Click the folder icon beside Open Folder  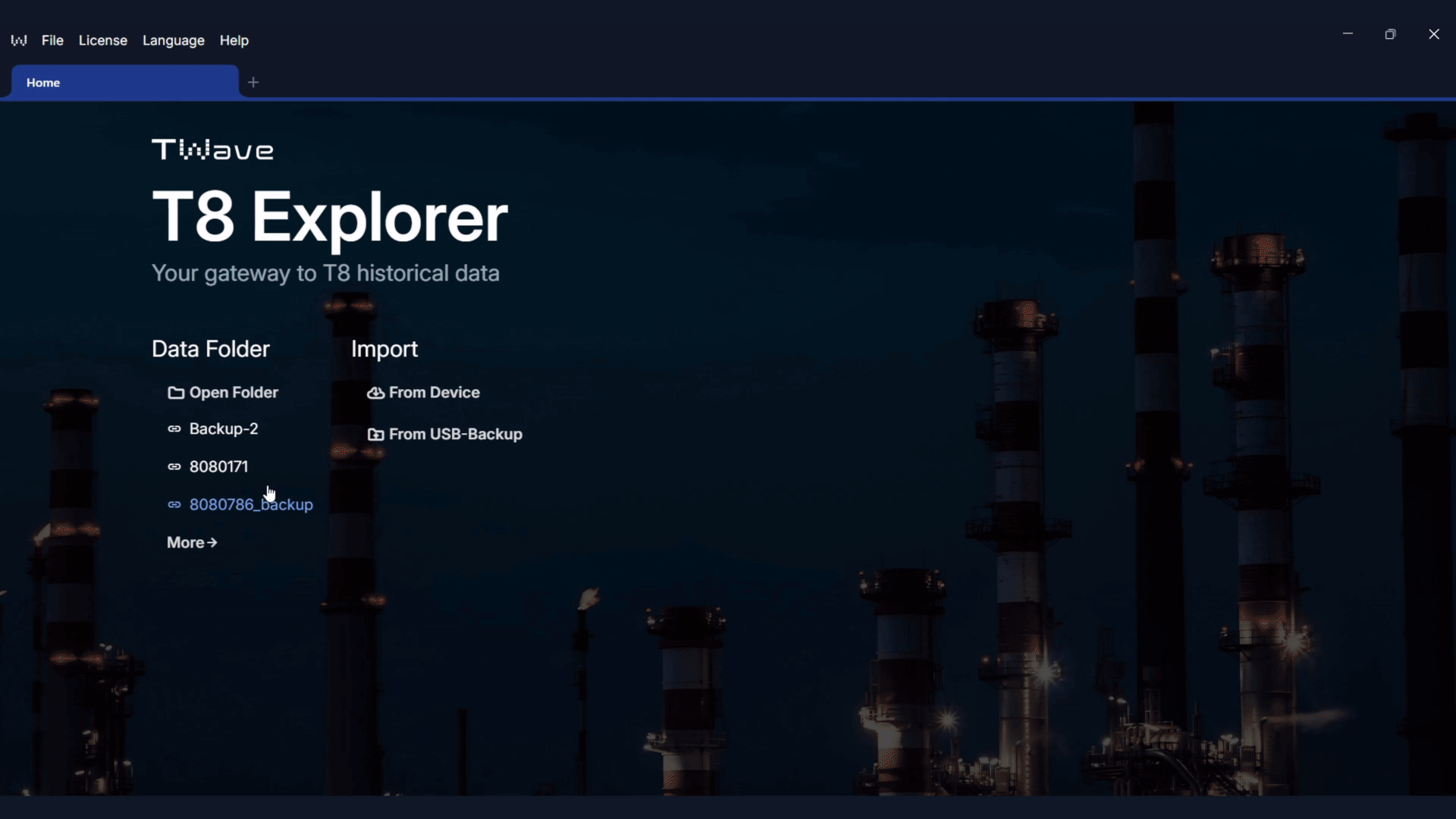(175, 393)
